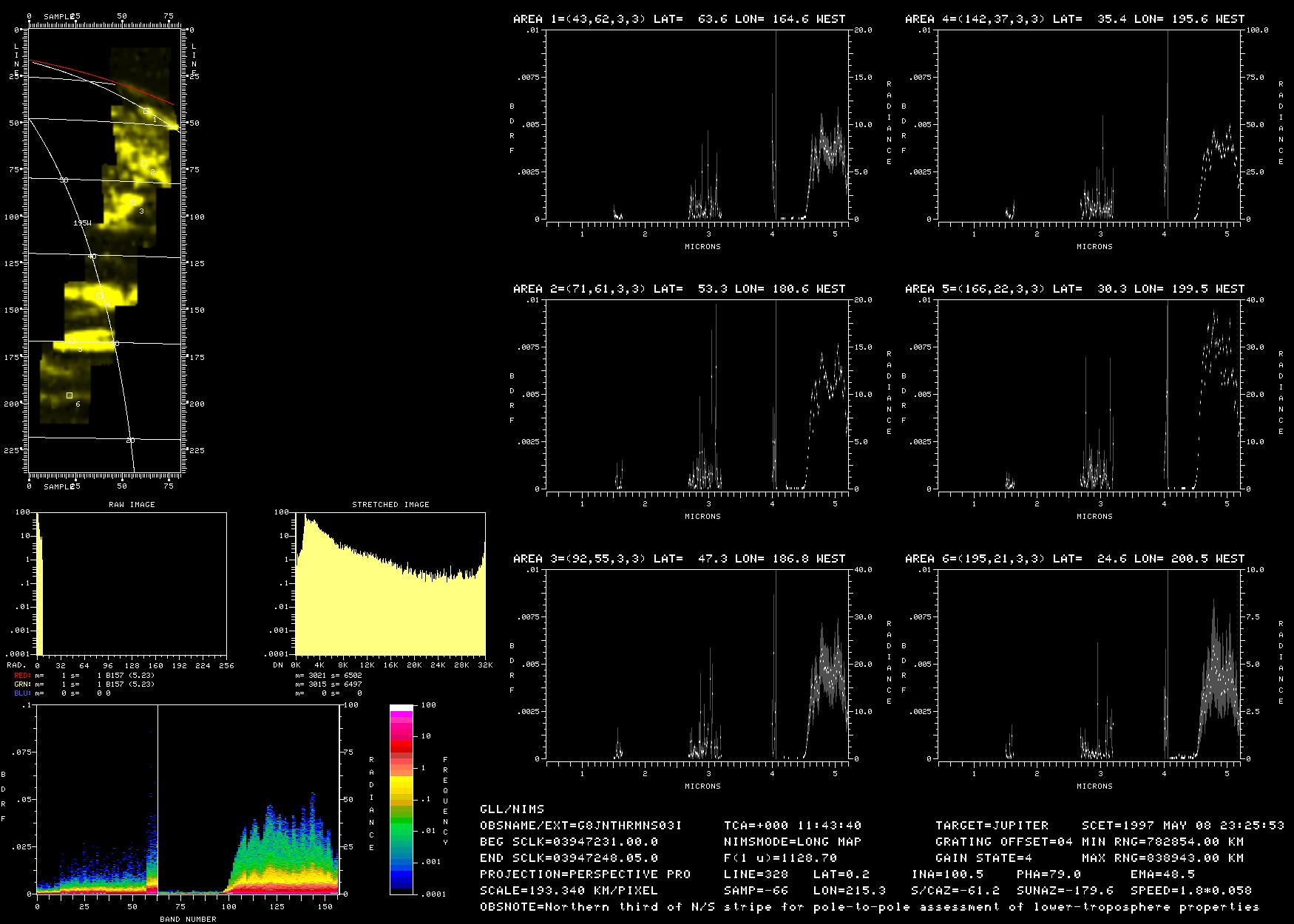Pick the Area 6 square marker on map
The height and width of the screenshot is (924, 1294).
(70, 395)
